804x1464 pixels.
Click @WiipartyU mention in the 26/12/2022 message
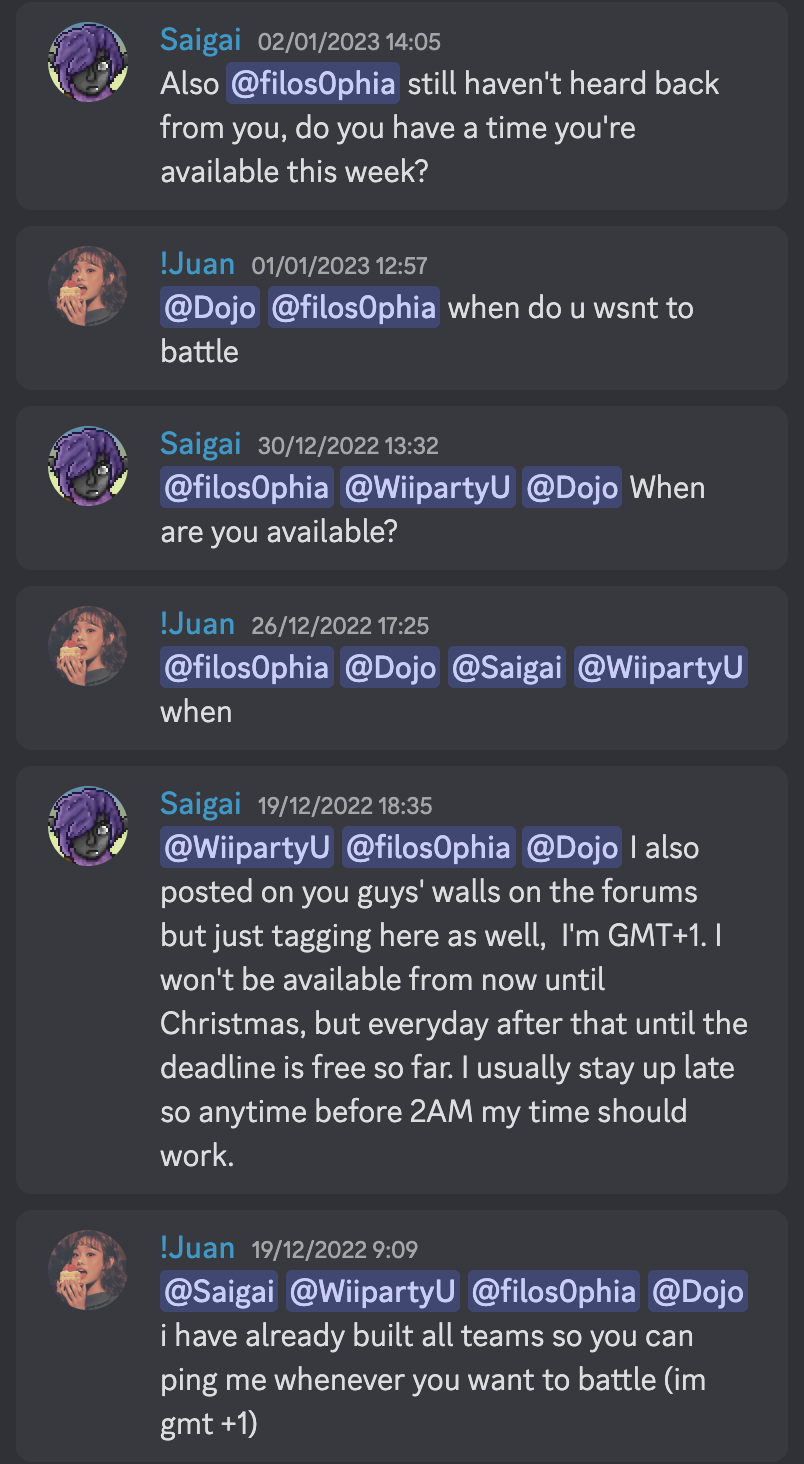coord(661,668)
